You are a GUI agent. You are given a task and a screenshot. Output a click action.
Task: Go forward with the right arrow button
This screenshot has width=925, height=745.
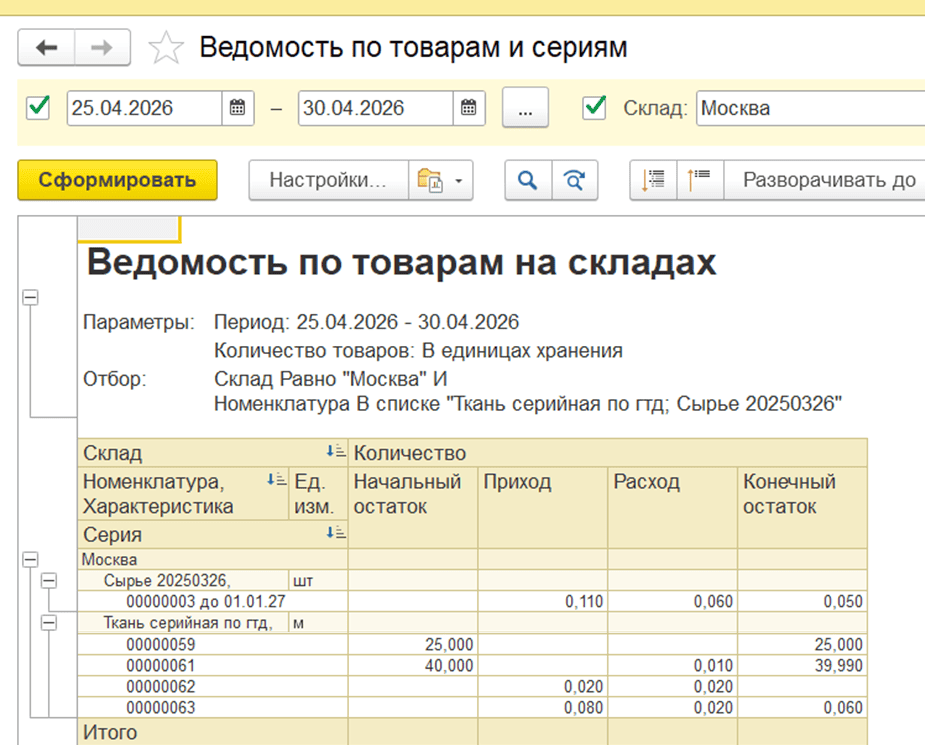(101, 47)
